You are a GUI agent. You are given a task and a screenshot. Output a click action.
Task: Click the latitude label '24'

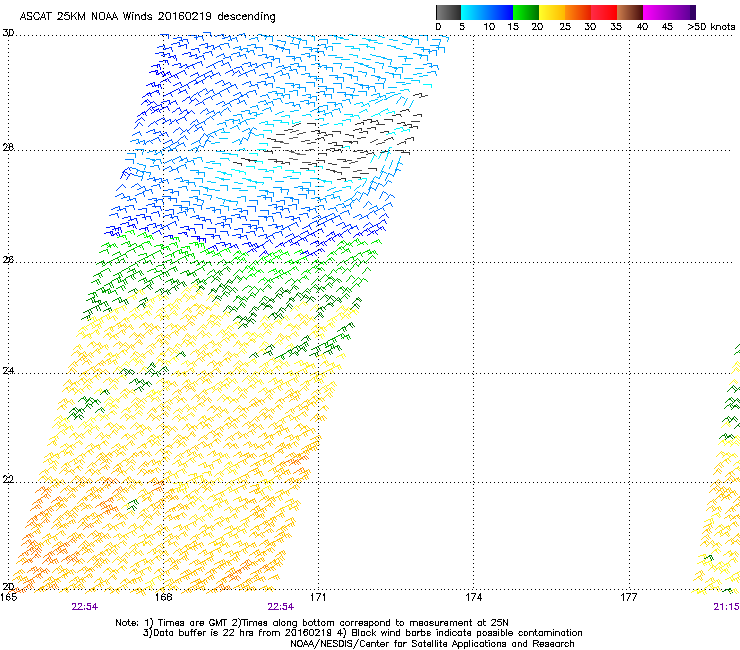[8, 371]
